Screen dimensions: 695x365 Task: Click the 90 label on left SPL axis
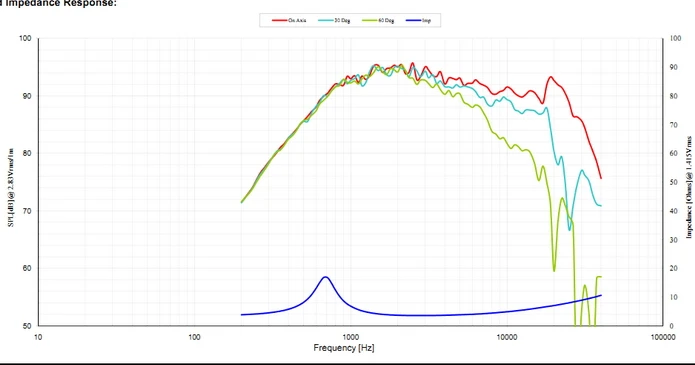[27, 96]
